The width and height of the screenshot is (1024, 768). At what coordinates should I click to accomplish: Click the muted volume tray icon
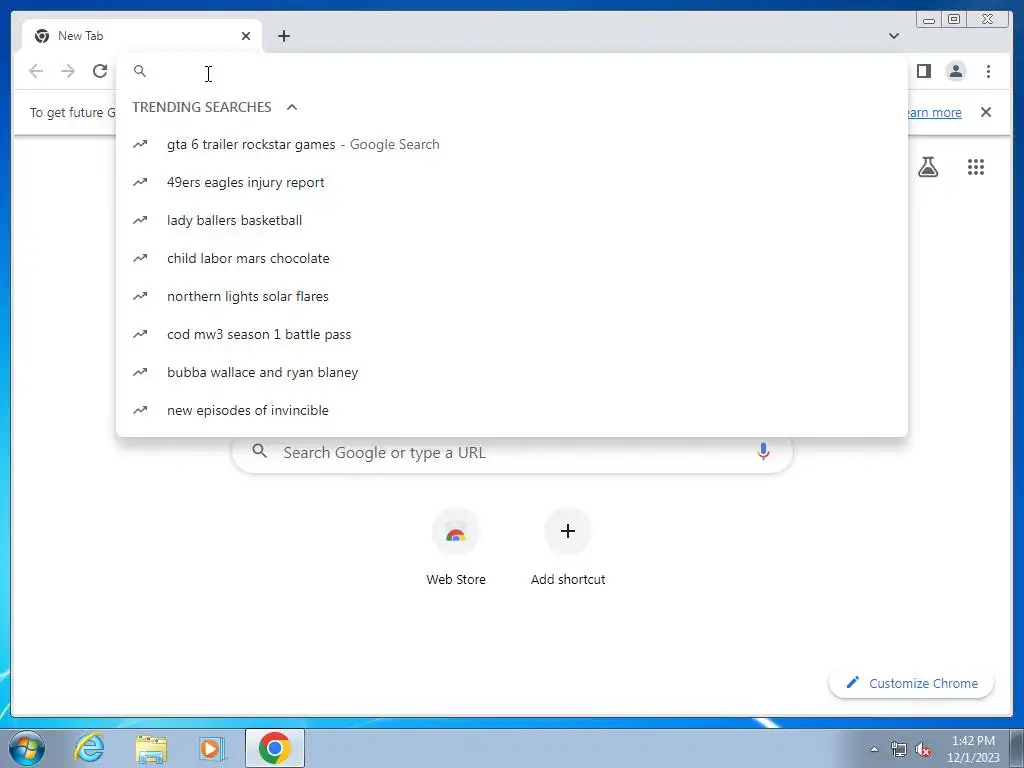pyautogui.click(x=923, y=749)
